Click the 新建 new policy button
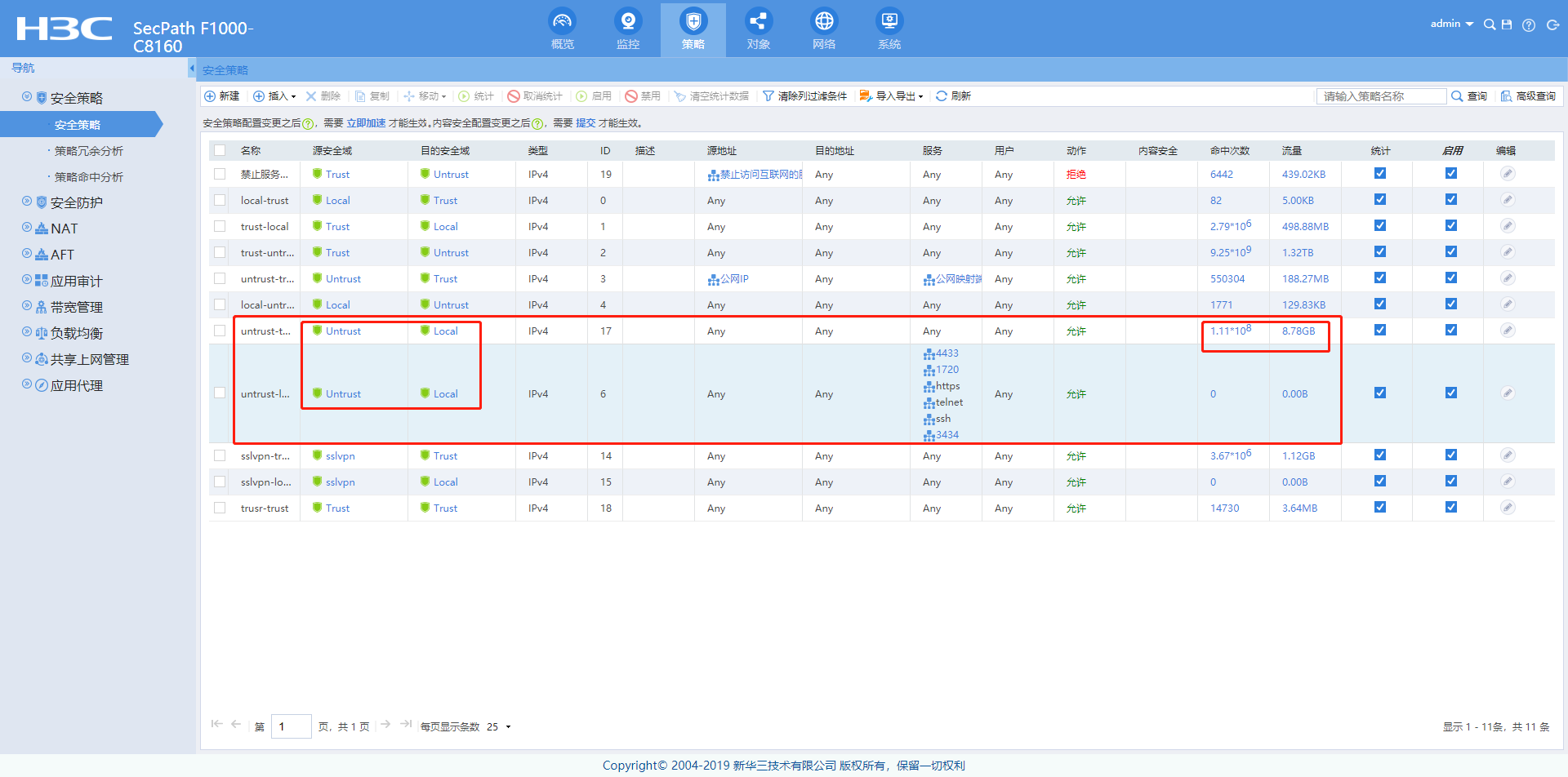1568x777 pixels. [x=221, y=96]
